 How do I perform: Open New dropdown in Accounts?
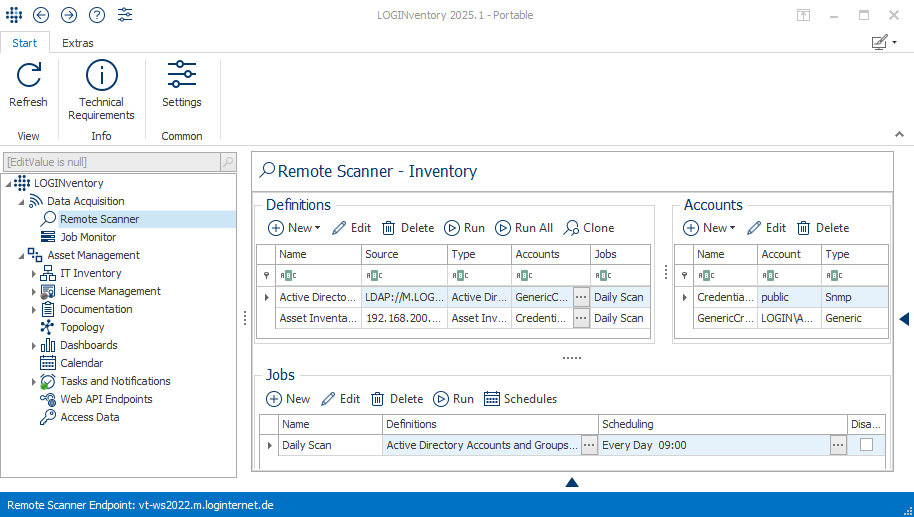tap(709, 228)
